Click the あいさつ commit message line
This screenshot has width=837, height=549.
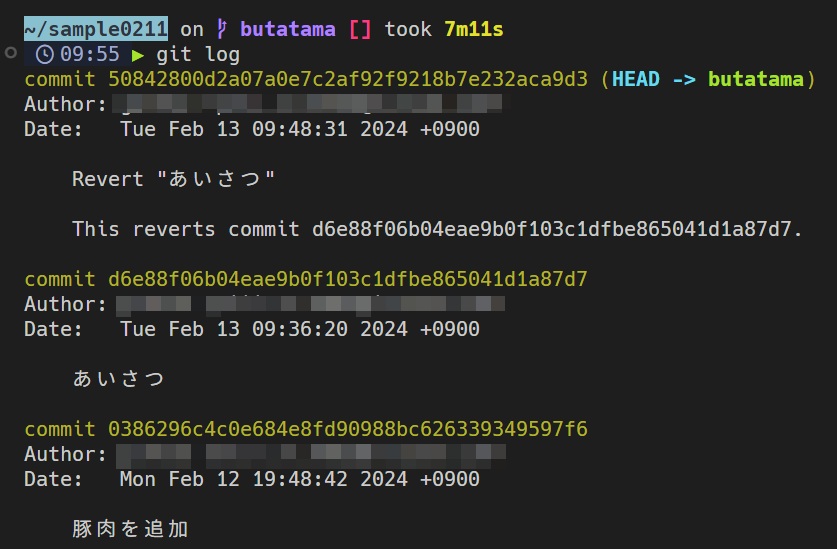click(118, 379)
